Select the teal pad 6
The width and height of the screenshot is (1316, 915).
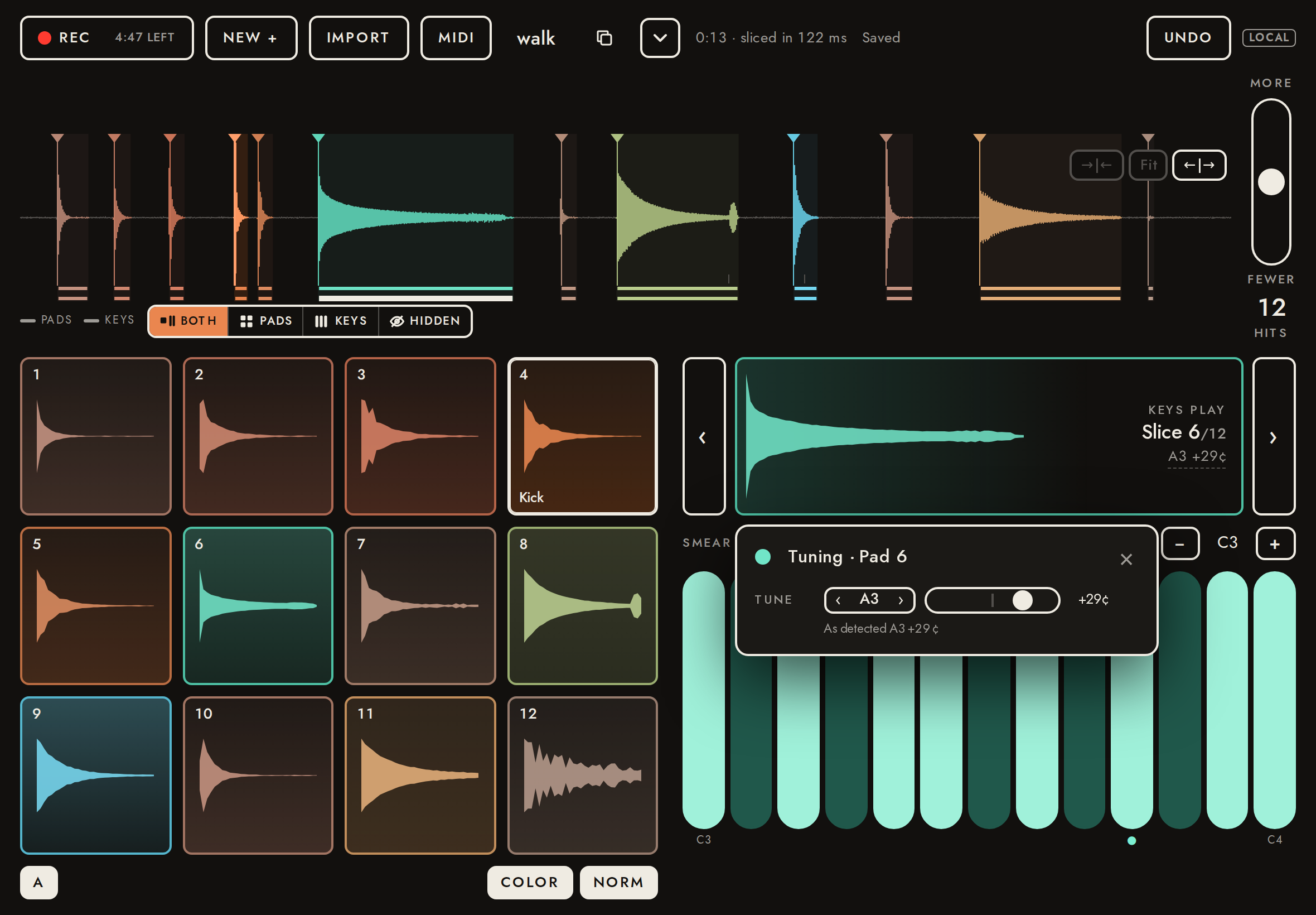coord(258,605)
